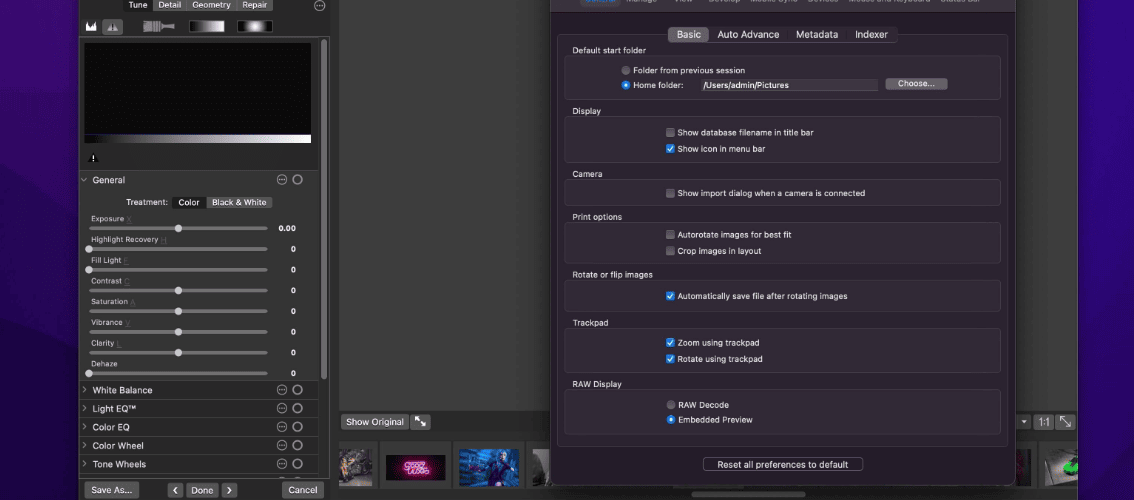1134x500 pixels.
Task: Switch to the Geometry tab
Action: click(x=211, y=5)
